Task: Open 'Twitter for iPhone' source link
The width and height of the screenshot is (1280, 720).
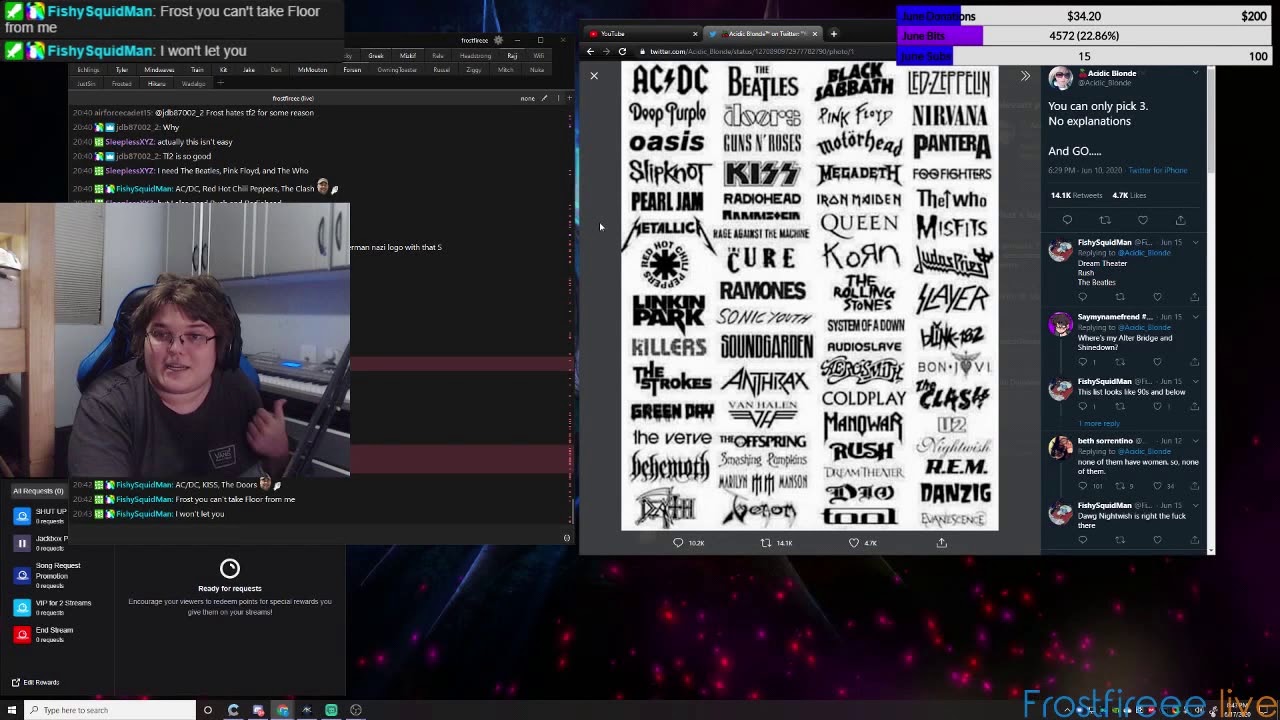Action: (1158, 170)
